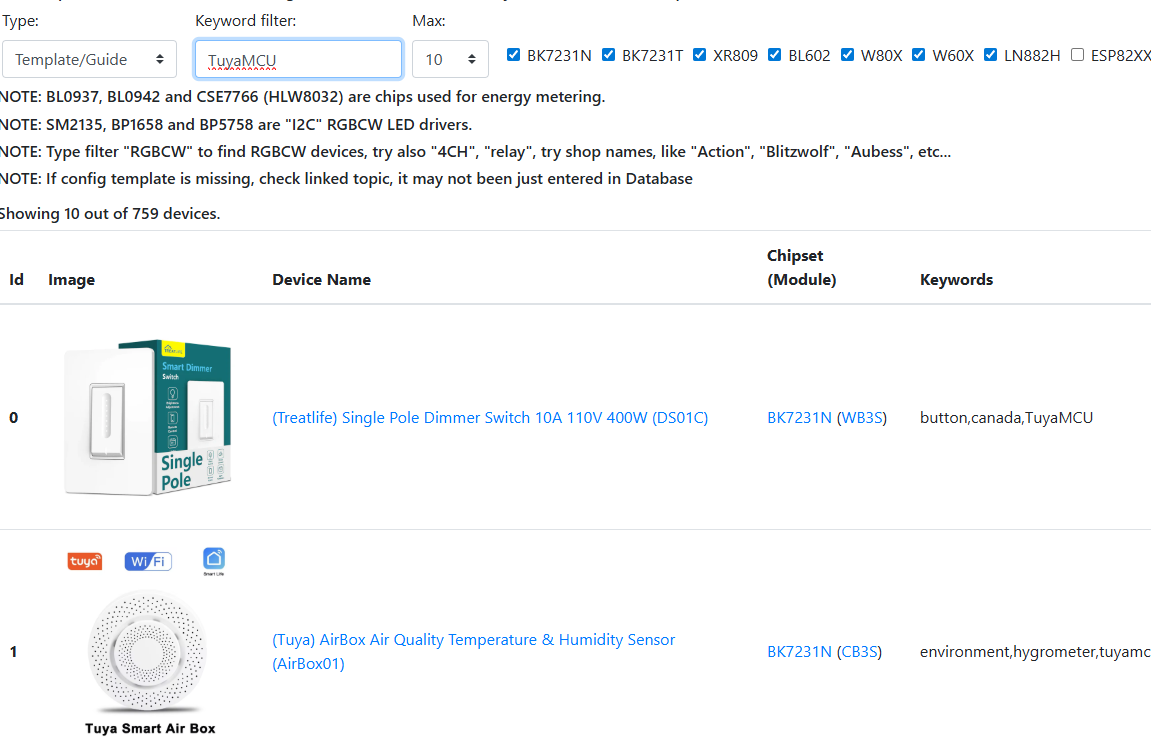Open the WB3S module link
Viewport: 1151px width, 744px height.
tap(862, 417)
